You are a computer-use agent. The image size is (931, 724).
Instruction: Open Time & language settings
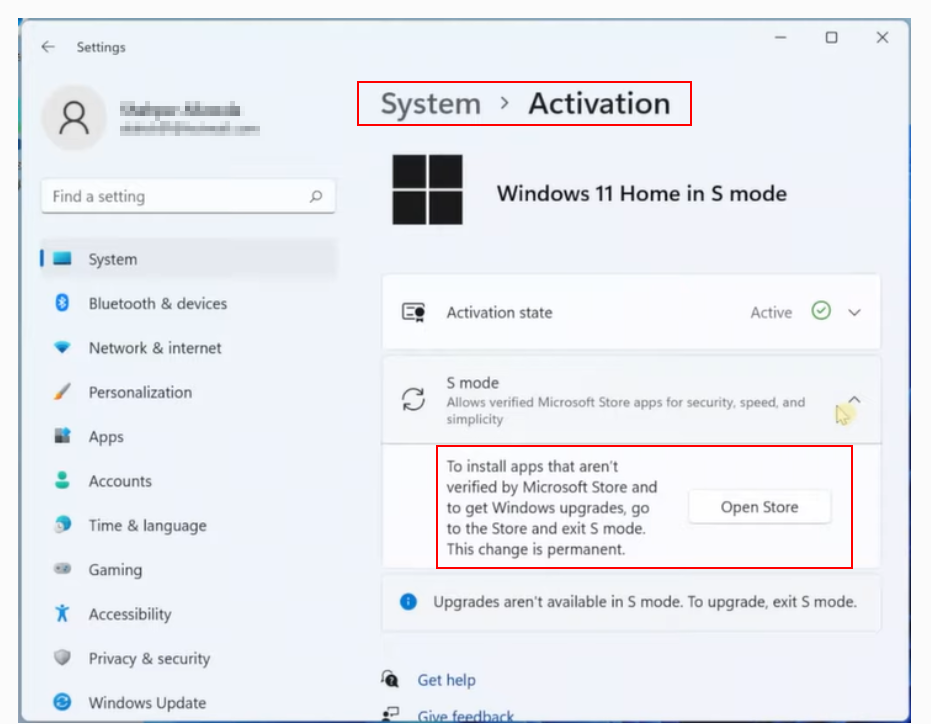click(189, 524)
